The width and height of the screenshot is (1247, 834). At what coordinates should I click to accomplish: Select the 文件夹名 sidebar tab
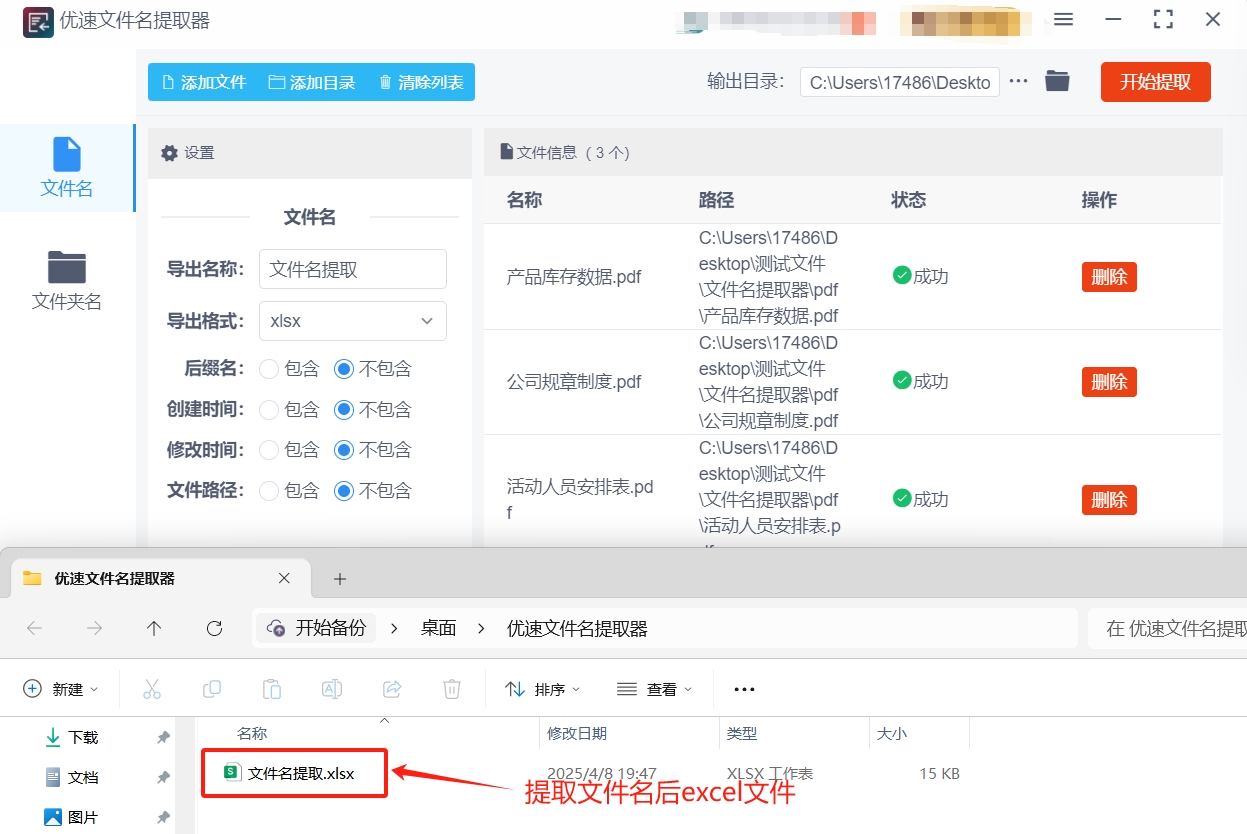67,281
